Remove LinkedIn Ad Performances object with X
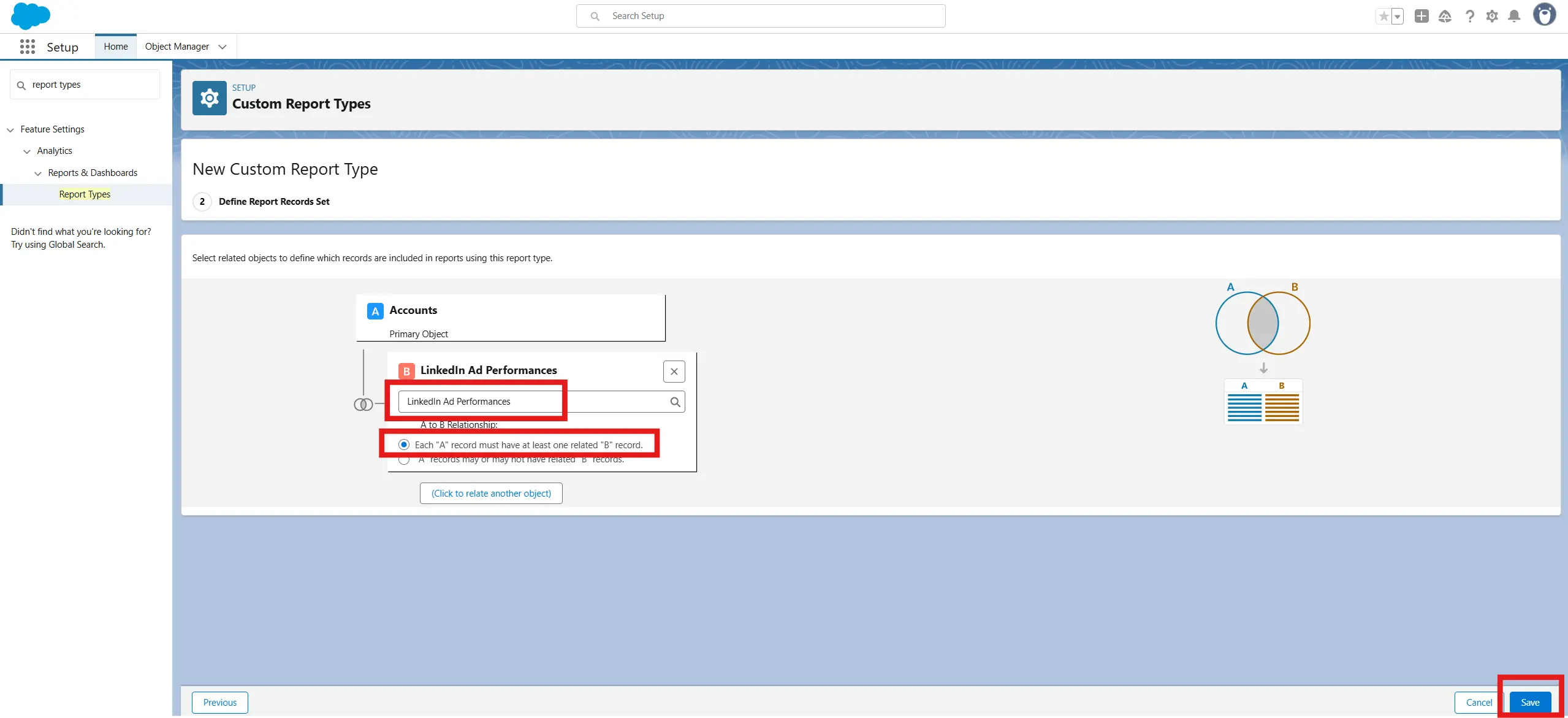Viewport: 1568px width, 718px height. [x=674, y=372]
